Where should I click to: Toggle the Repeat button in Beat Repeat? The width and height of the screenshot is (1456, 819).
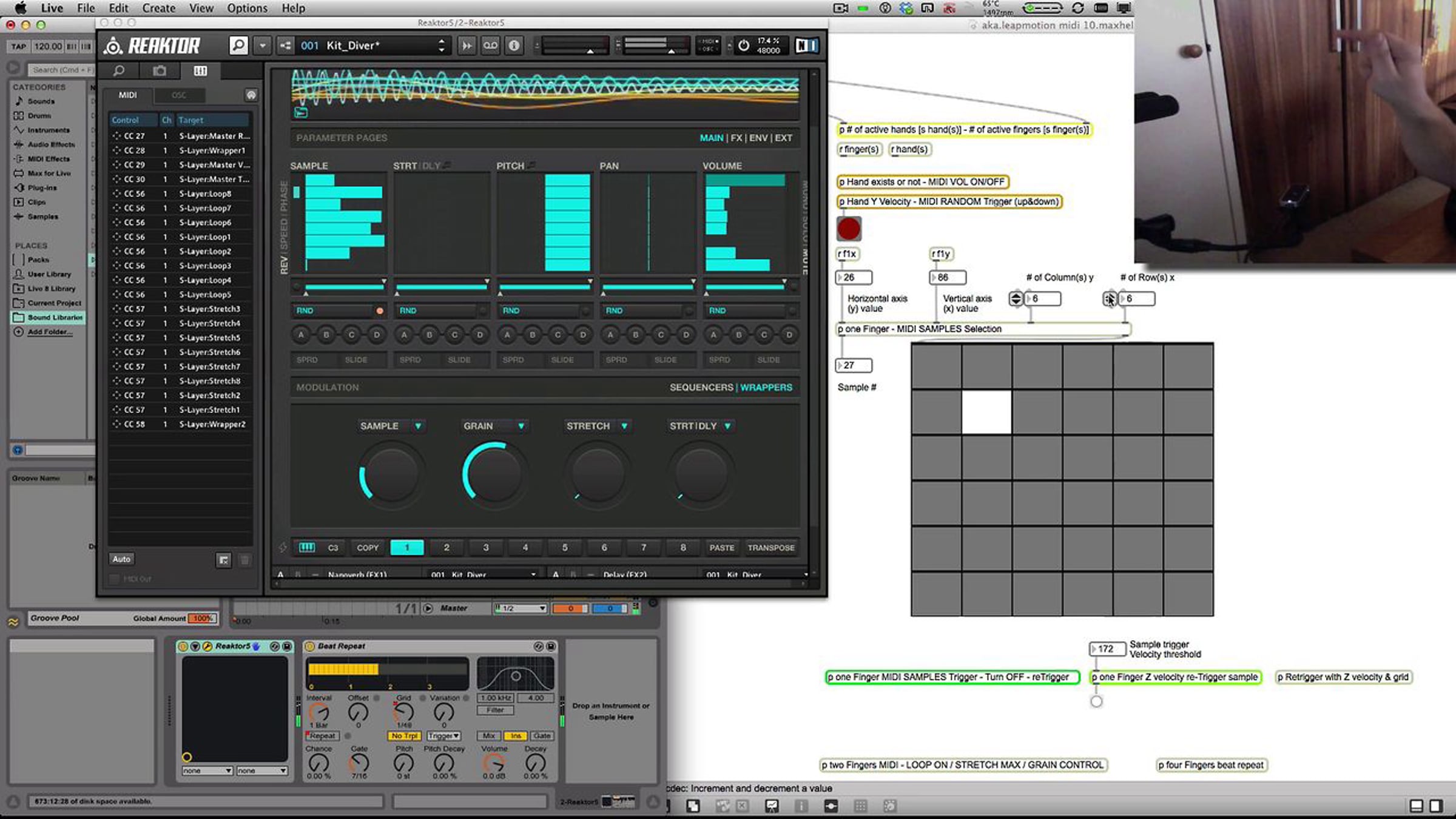[322, 736]
